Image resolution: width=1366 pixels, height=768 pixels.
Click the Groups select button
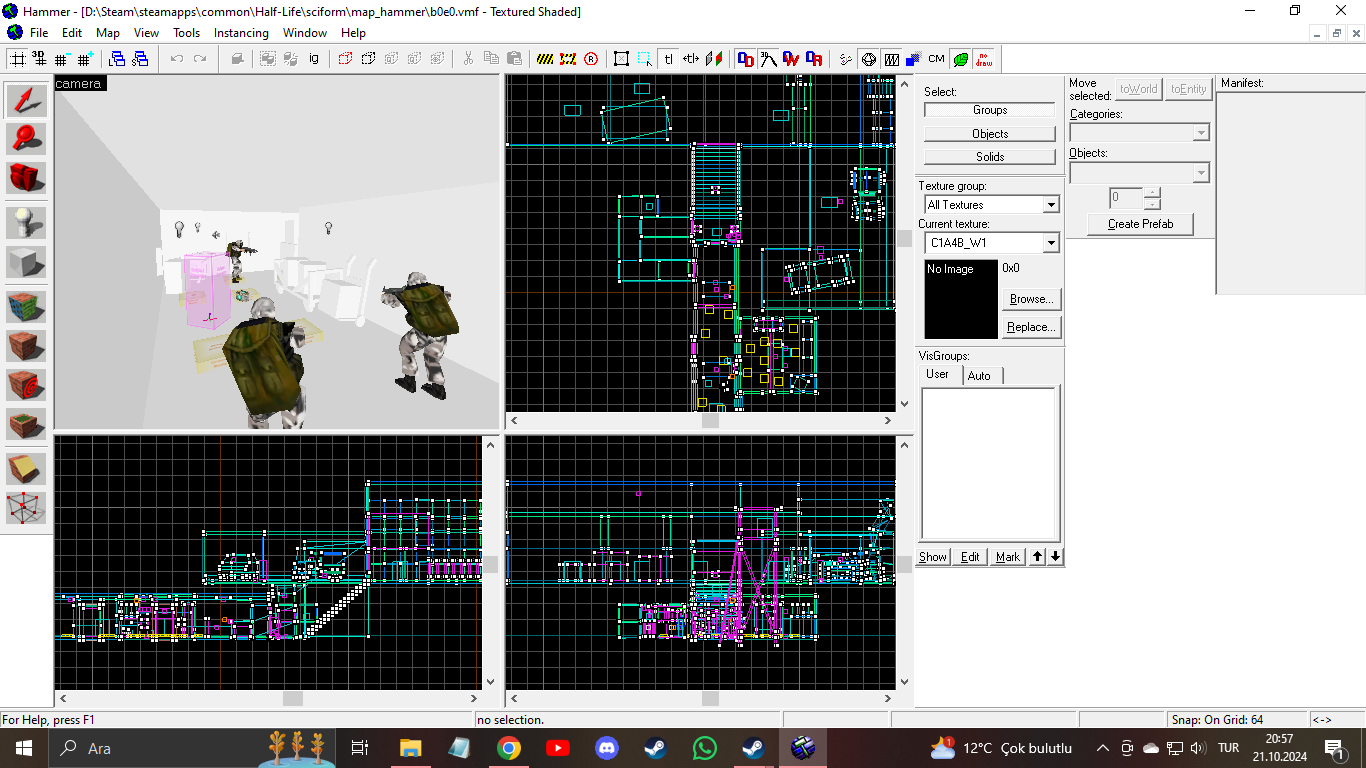[990, 110]
